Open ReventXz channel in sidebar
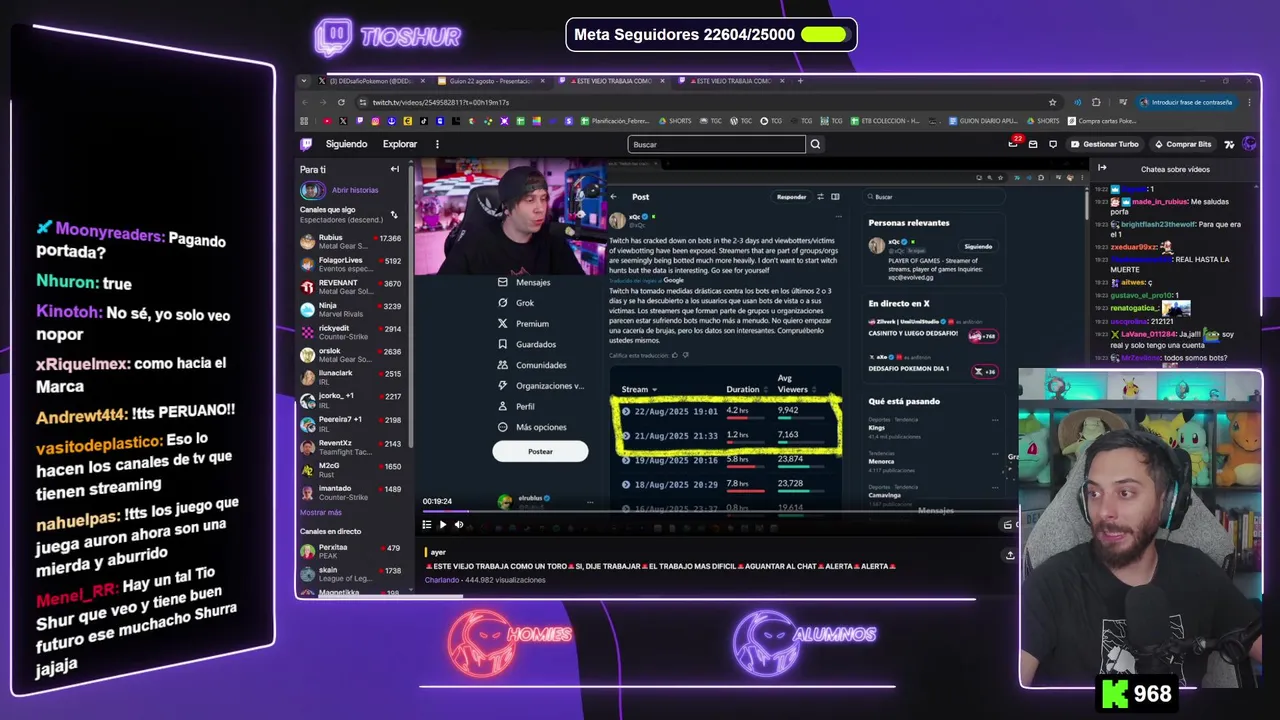 point(350,446)
